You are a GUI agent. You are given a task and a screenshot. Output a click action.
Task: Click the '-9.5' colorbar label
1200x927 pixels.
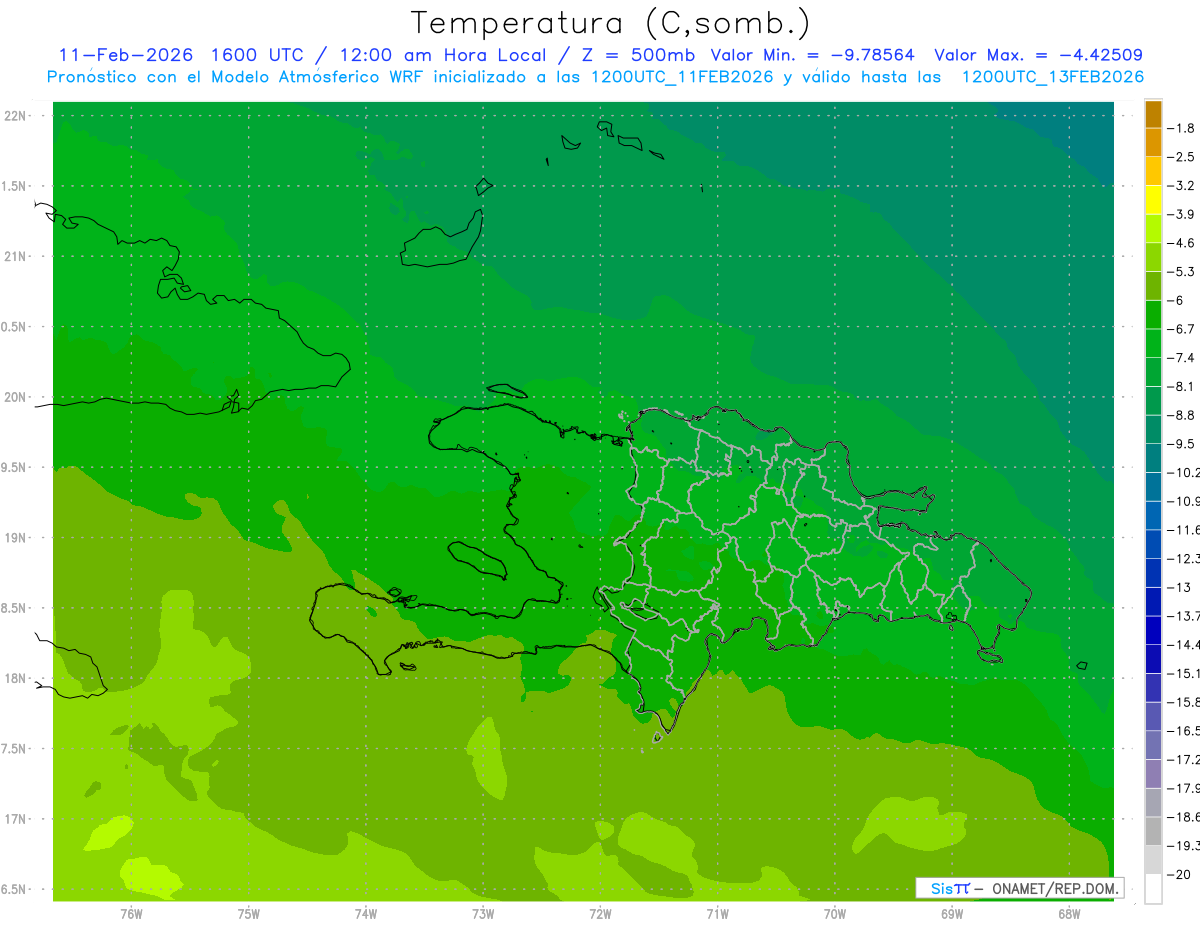[1181, 443]
